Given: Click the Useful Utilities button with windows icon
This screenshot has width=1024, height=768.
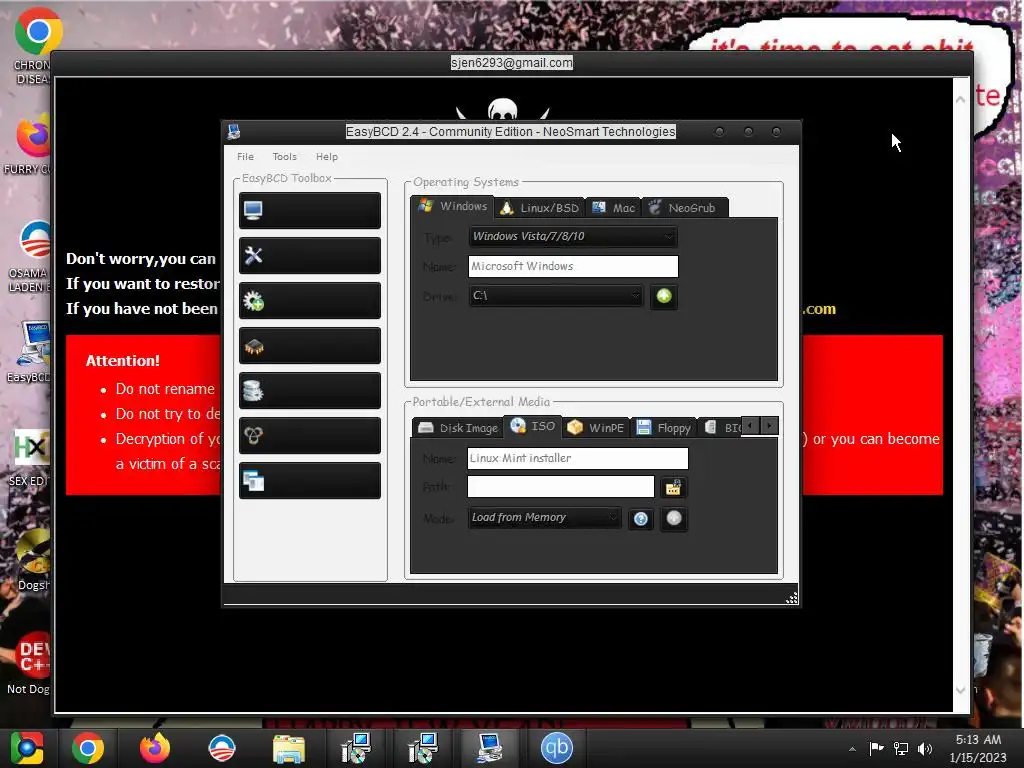Looking at the screenshot, I should 310,481.
